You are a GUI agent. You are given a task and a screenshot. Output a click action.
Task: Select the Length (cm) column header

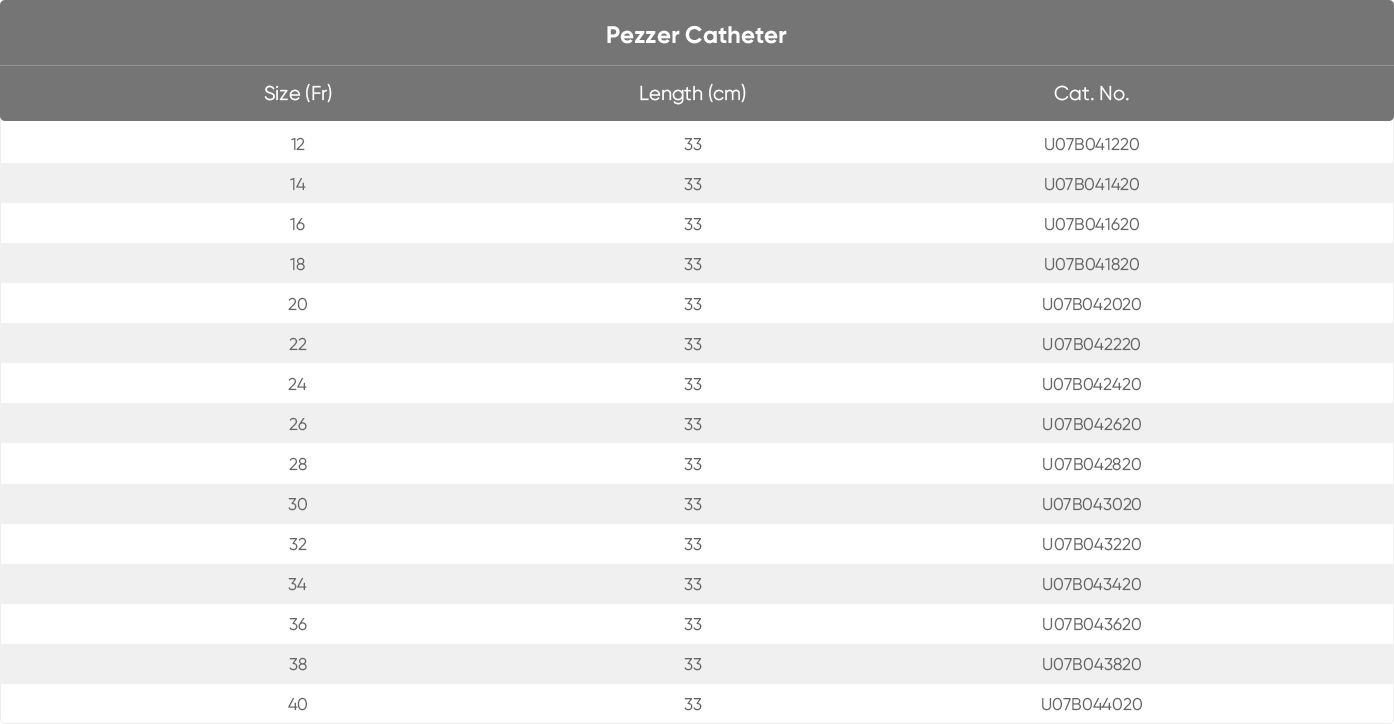pyautogui.click(x=692, y=93)
